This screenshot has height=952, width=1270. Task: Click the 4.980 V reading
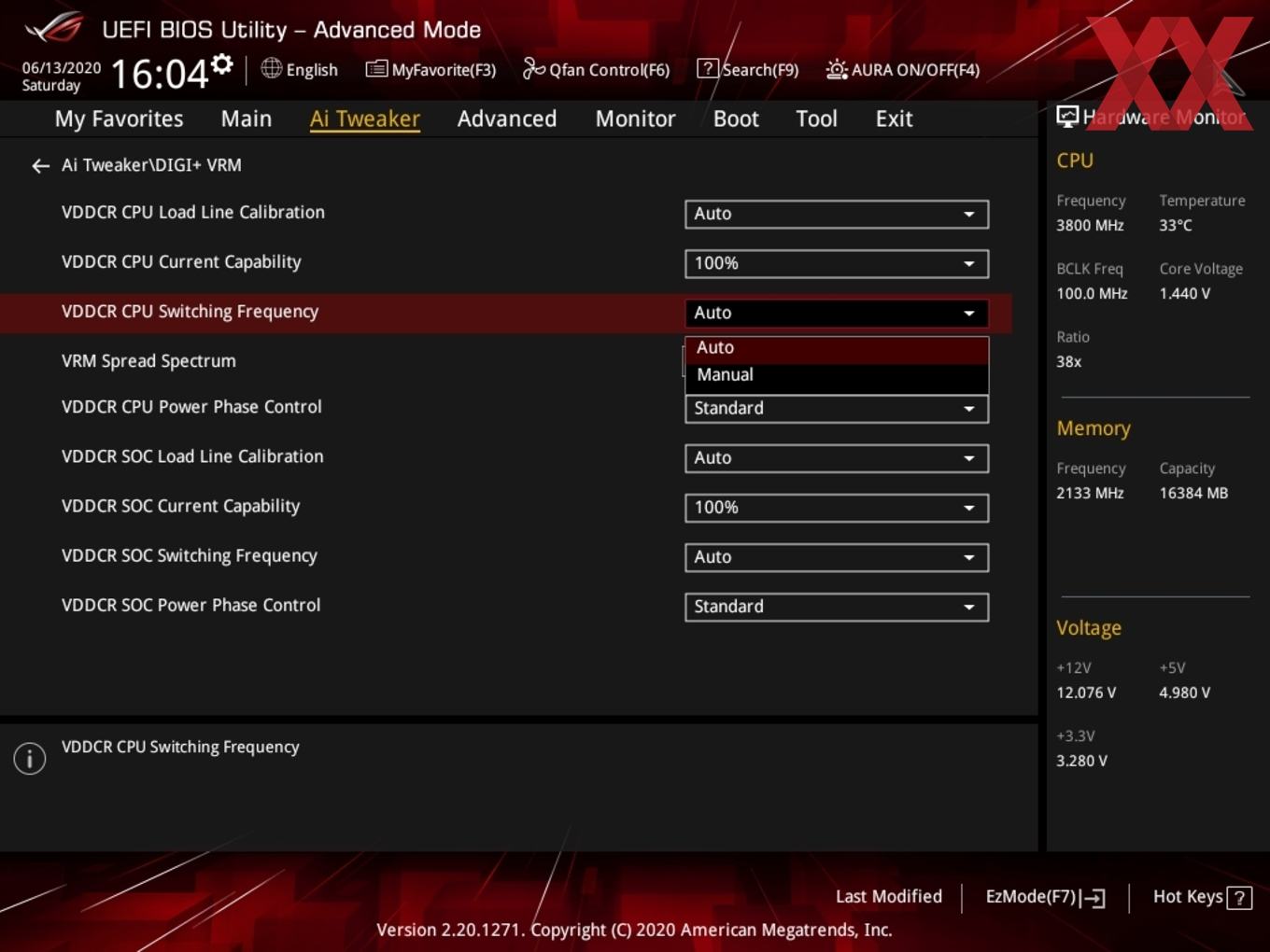pyautogui.click(x=1184, y=693)
